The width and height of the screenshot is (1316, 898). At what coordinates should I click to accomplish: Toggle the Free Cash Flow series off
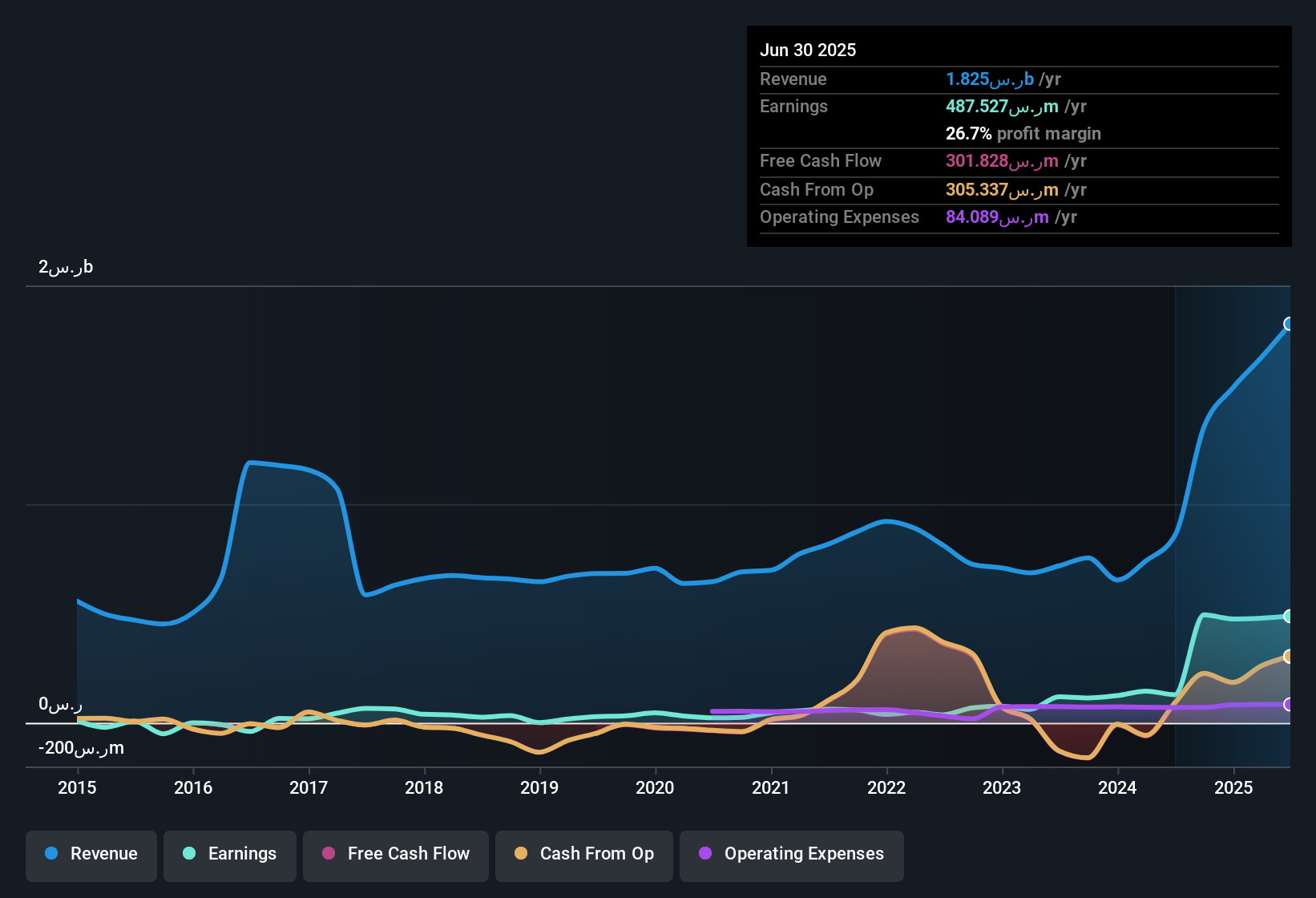pyautogui.click(x=395, y=855)
